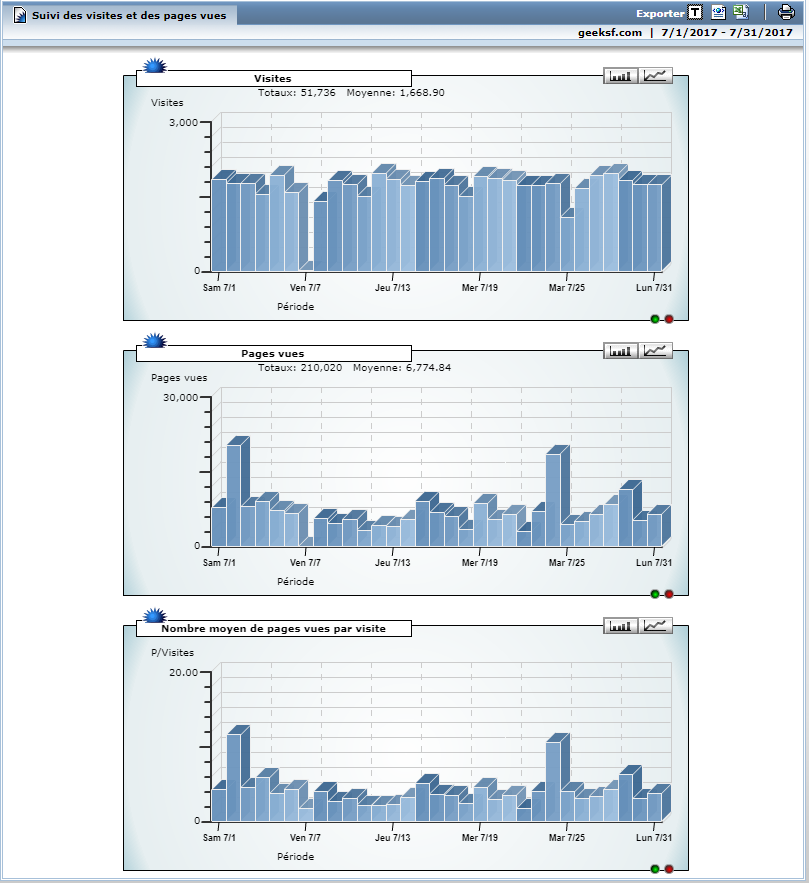Select the 'Moyenne: 6,774.84' value

pyautogui.click(x=402, y=368)
